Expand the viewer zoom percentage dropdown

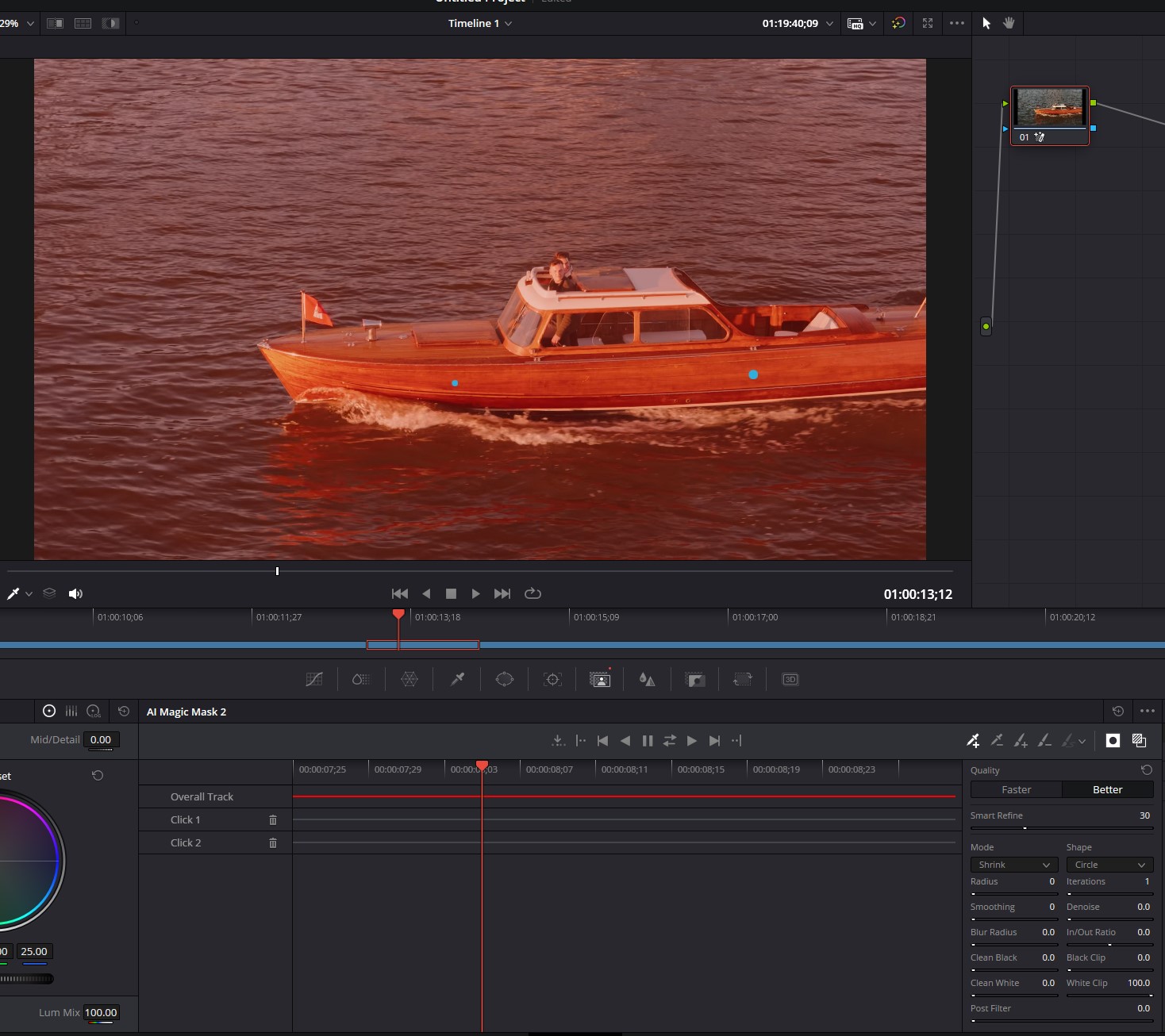coord(30,23)
